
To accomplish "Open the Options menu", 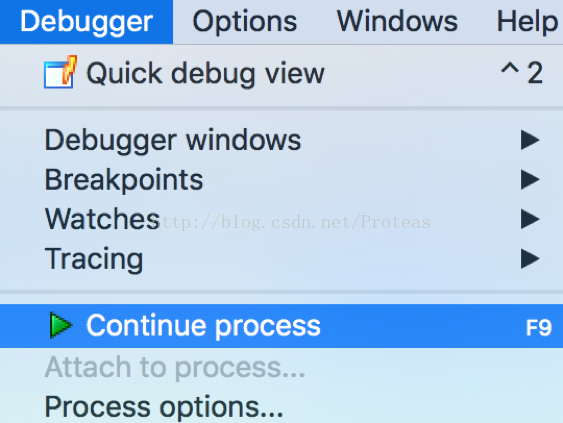I will [245, 22].
